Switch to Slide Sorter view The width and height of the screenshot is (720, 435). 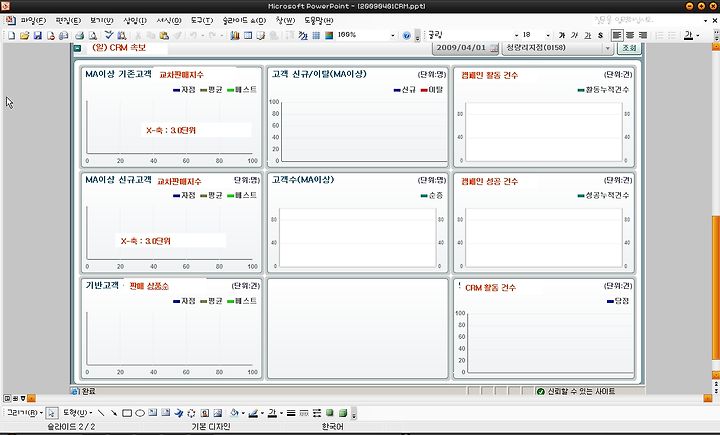point(15,398)
